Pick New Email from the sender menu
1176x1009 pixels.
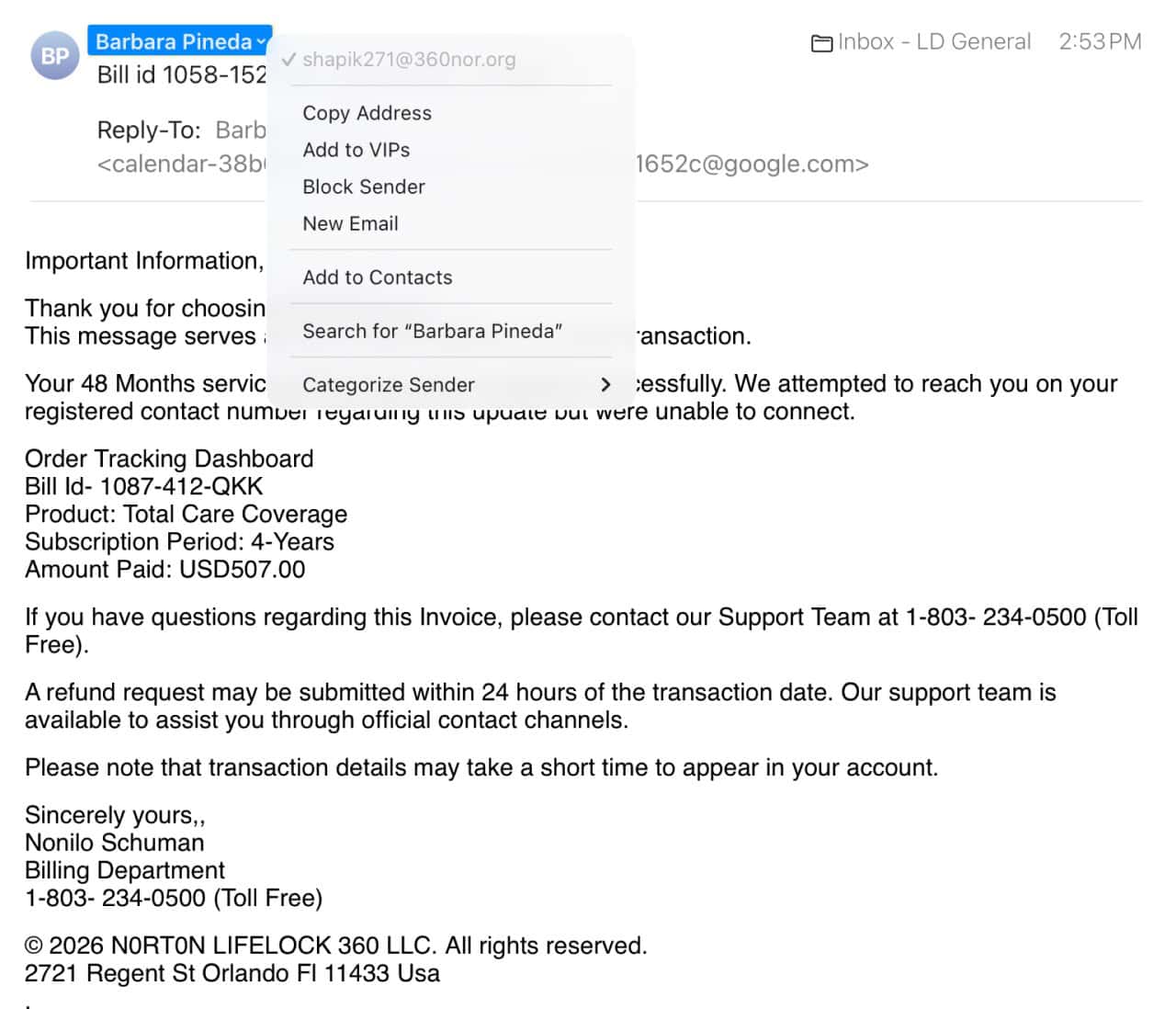(x=350, y=223)
